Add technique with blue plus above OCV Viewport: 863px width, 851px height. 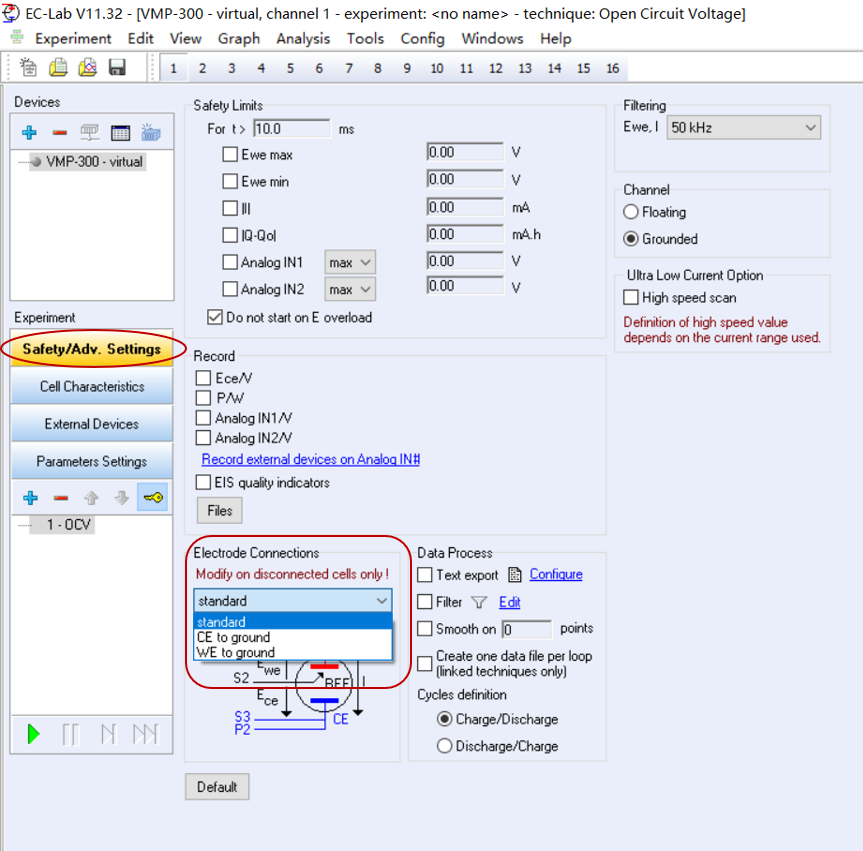(x=30, y=498)
